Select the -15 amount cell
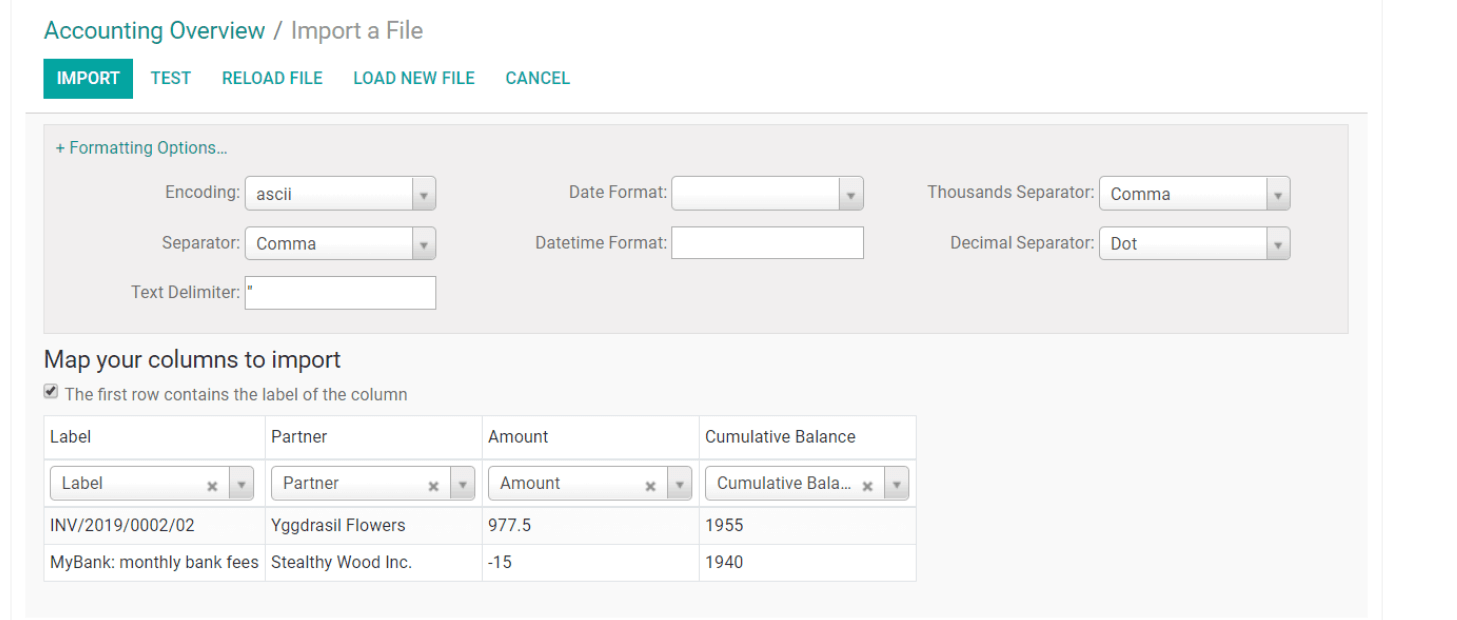 590,562
